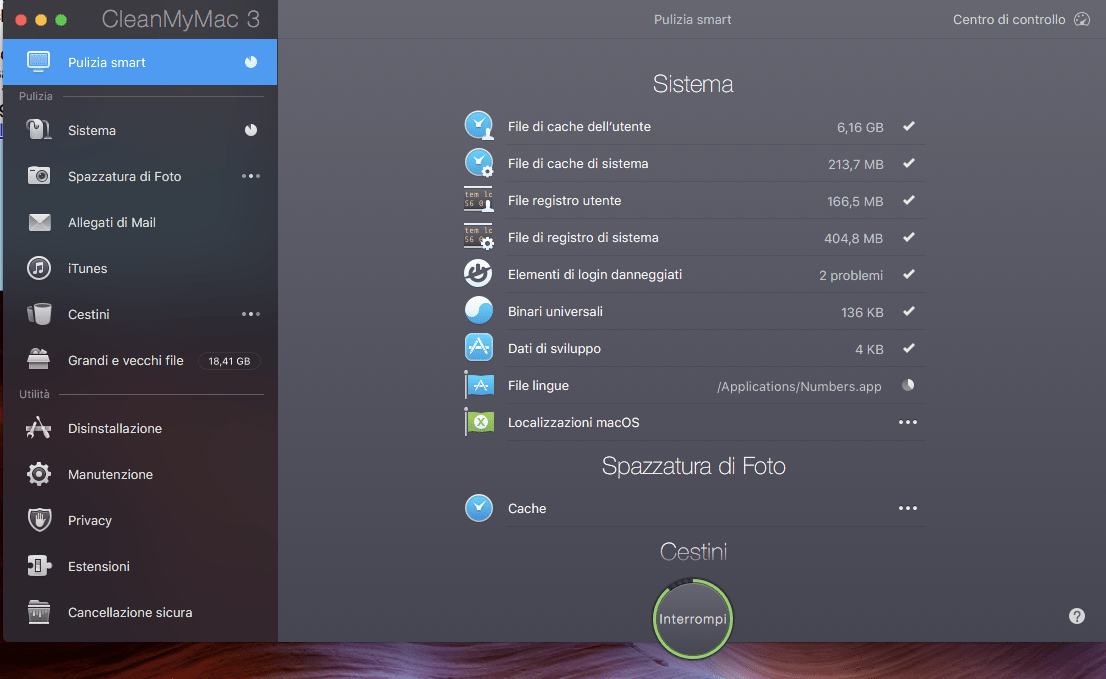Click the Privacy shield hand icon
The image size is (1106, 679).
(39, 520)
